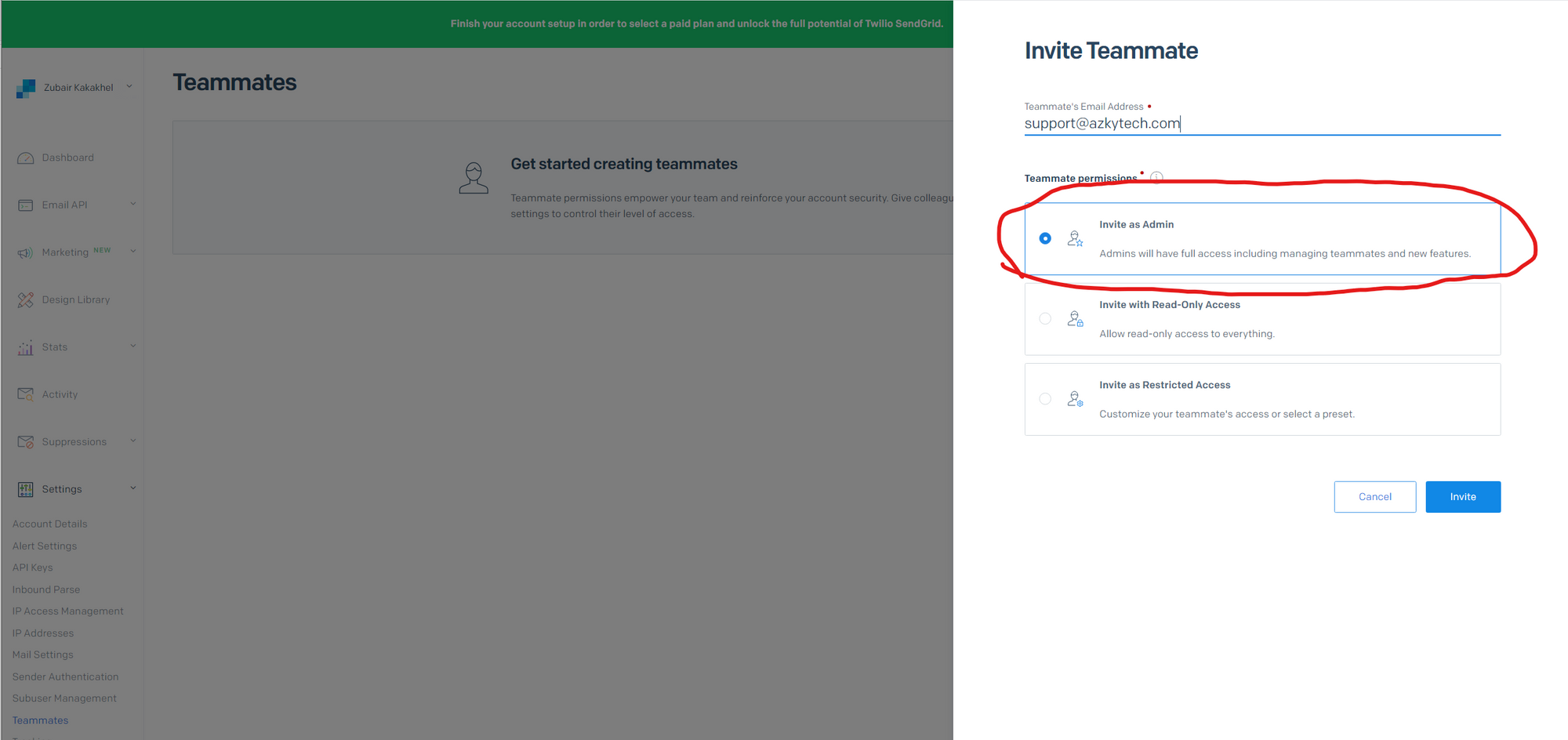
Task: Click the Teammate's Email Address field
Action: pos(1261,124)
